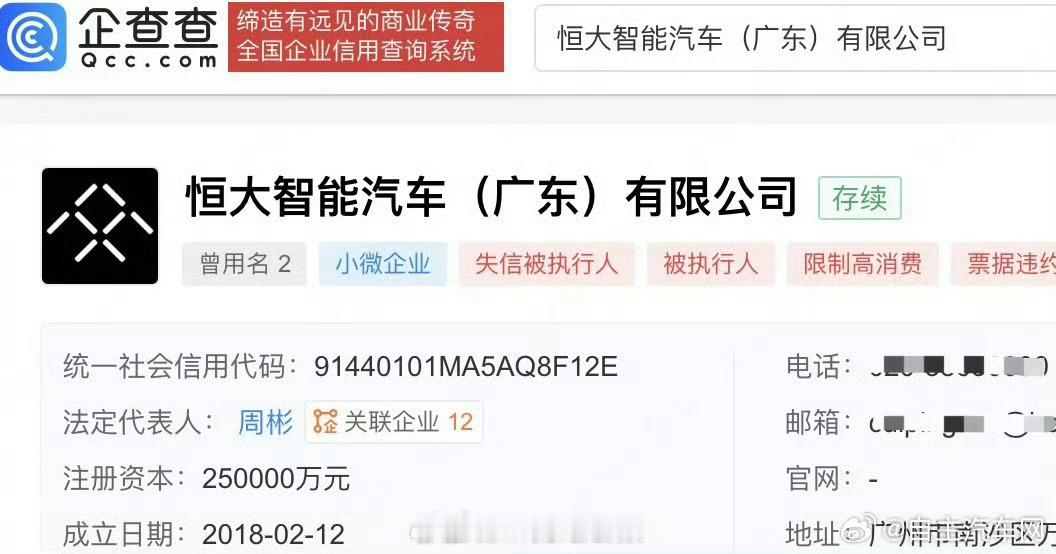Click the 存续 status badge
Screen dimensions: 1056x554
pyautogui.click(x=859, y=199)
